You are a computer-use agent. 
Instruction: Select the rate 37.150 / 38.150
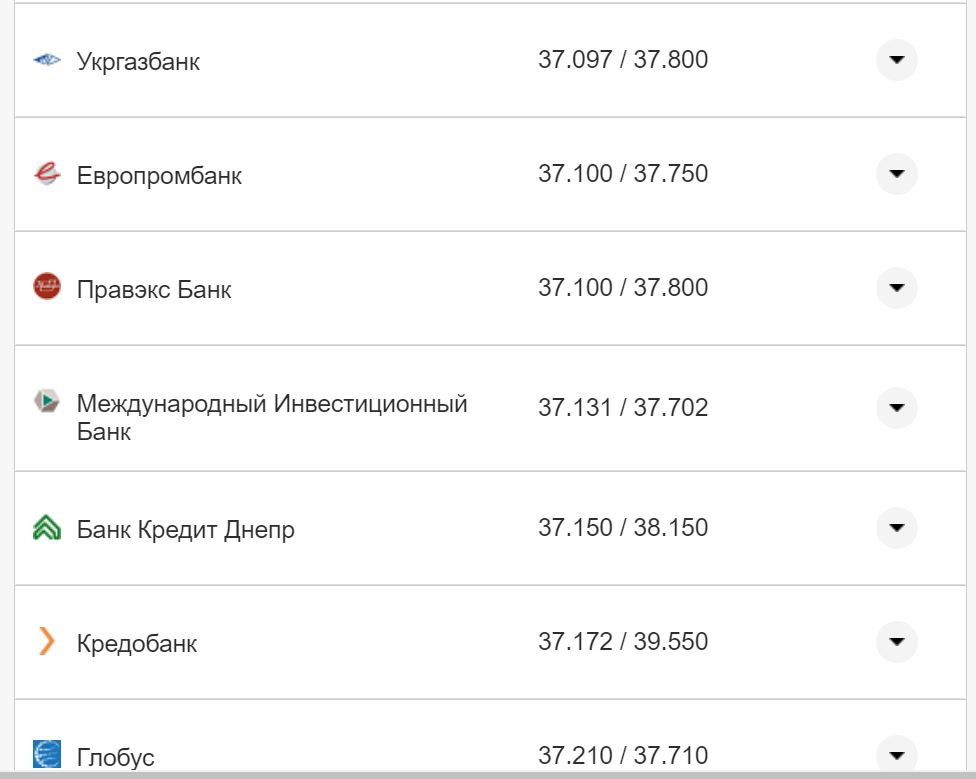[621, 527]
